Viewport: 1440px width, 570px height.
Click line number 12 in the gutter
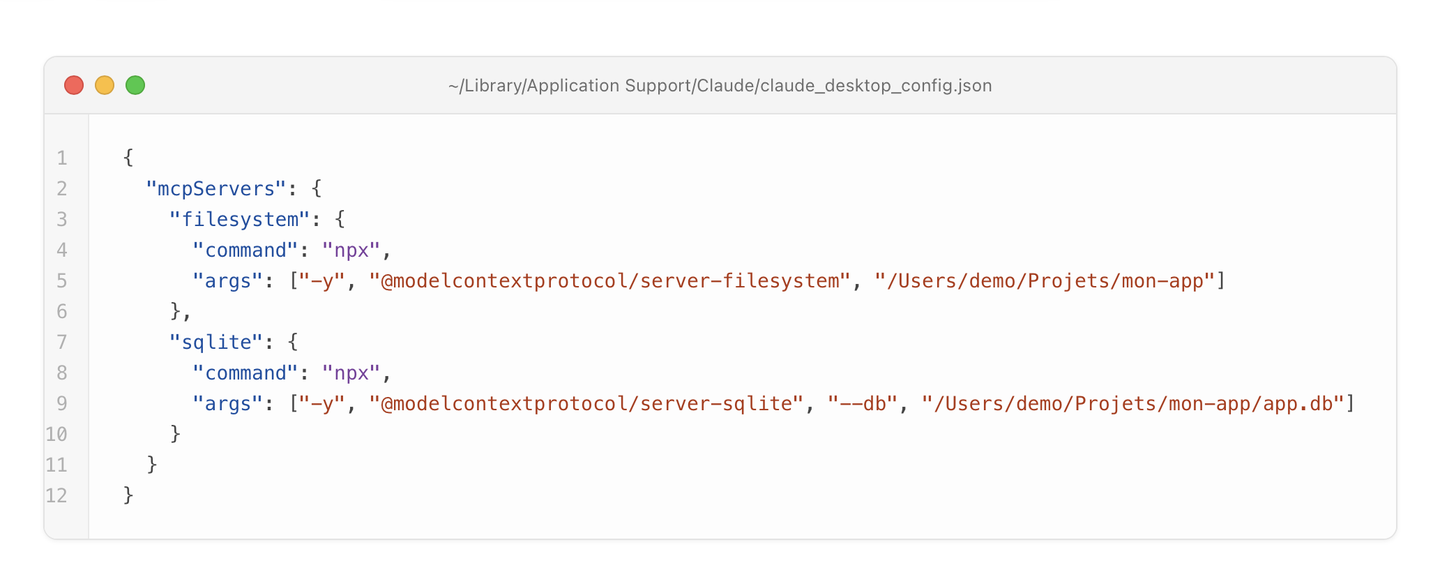pyautogui.click(x=56, y=495)
